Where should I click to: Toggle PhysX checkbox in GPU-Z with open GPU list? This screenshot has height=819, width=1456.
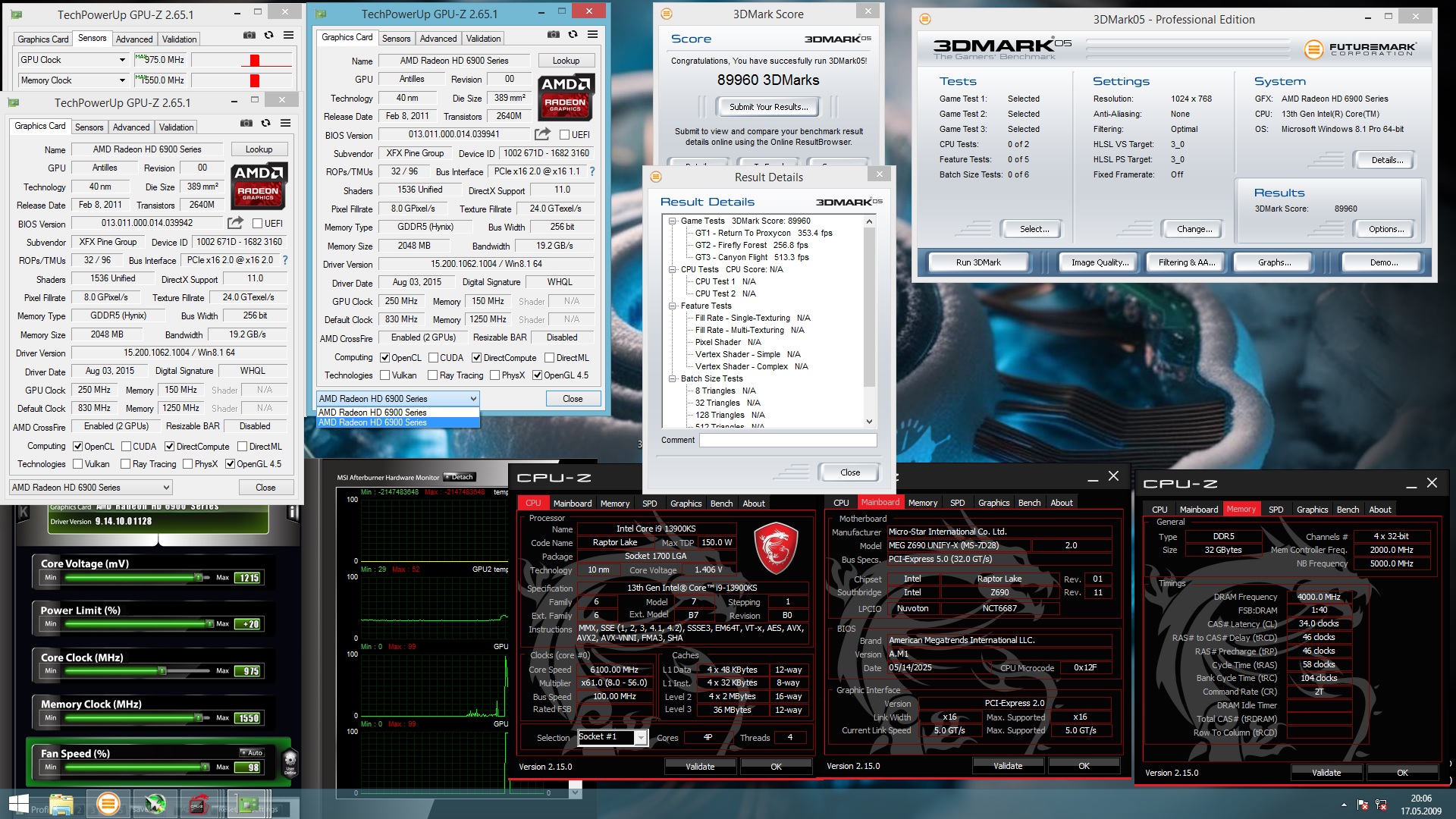(x=494, y=375)
